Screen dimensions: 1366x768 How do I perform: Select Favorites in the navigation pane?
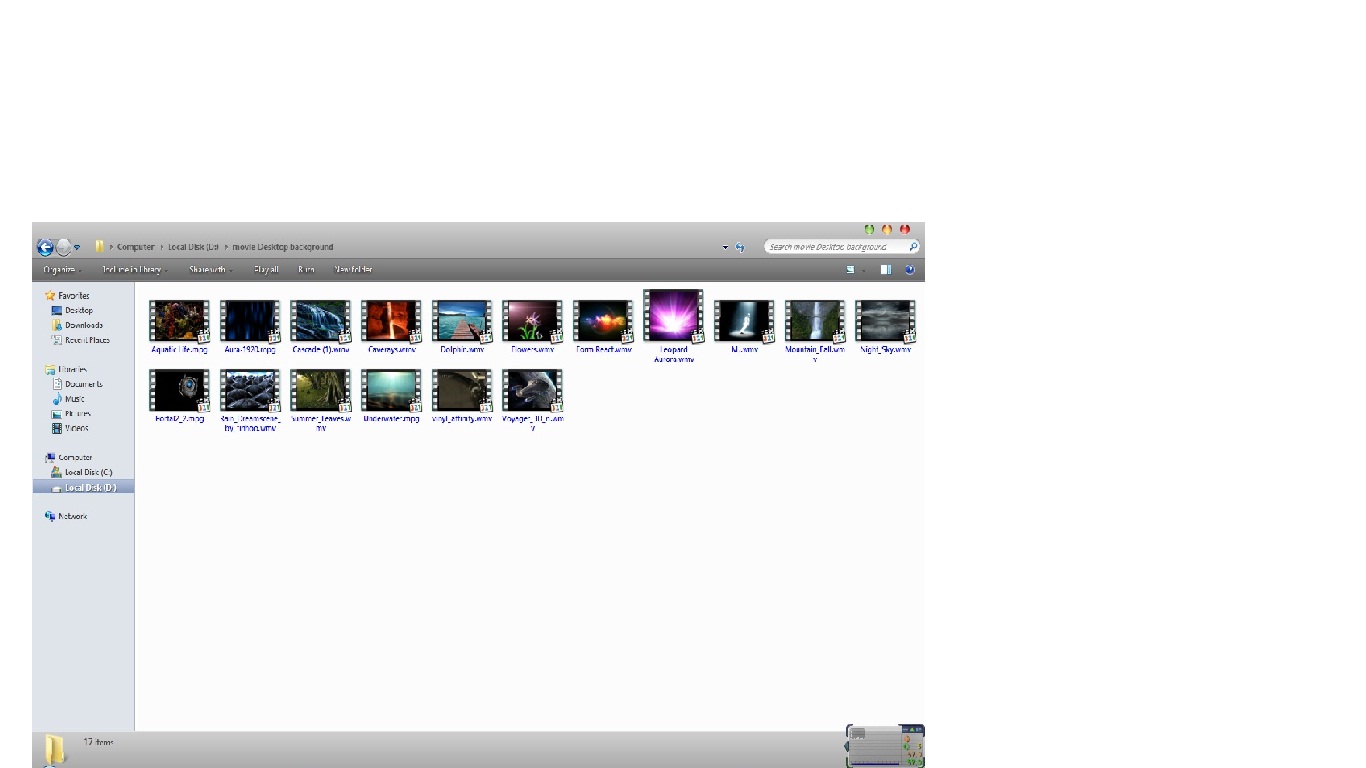click(67, 296)
